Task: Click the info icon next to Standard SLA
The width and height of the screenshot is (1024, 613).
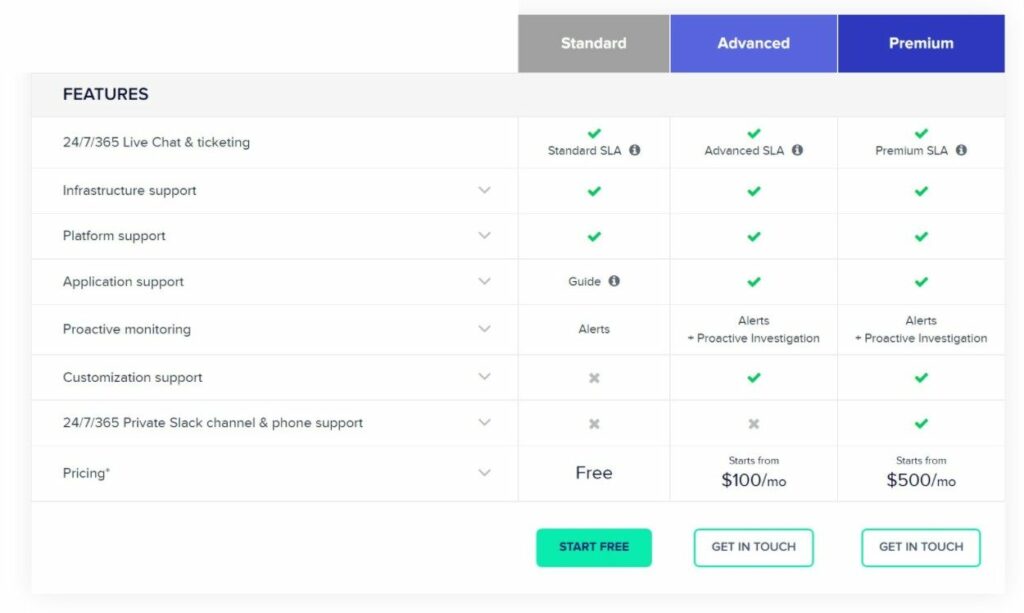Action: click(635, 151)
